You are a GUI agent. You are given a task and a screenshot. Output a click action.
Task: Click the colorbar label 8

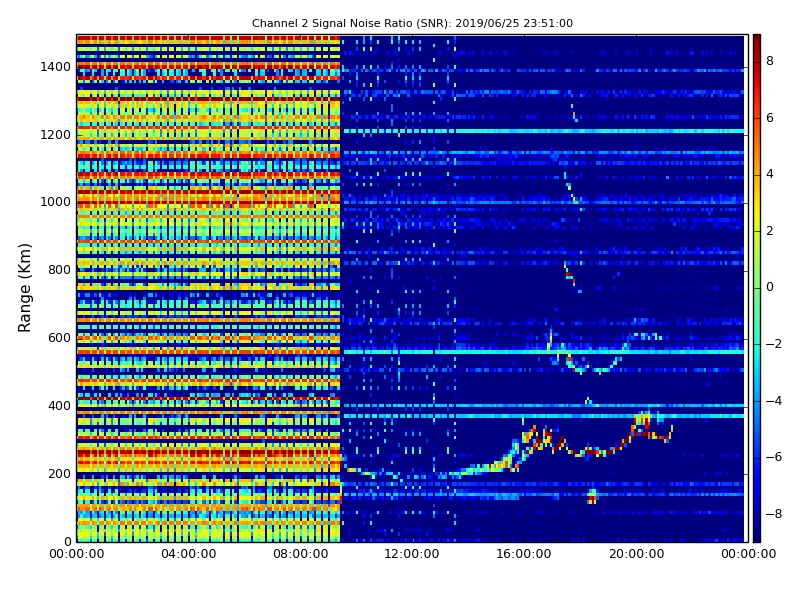point(770,61)
